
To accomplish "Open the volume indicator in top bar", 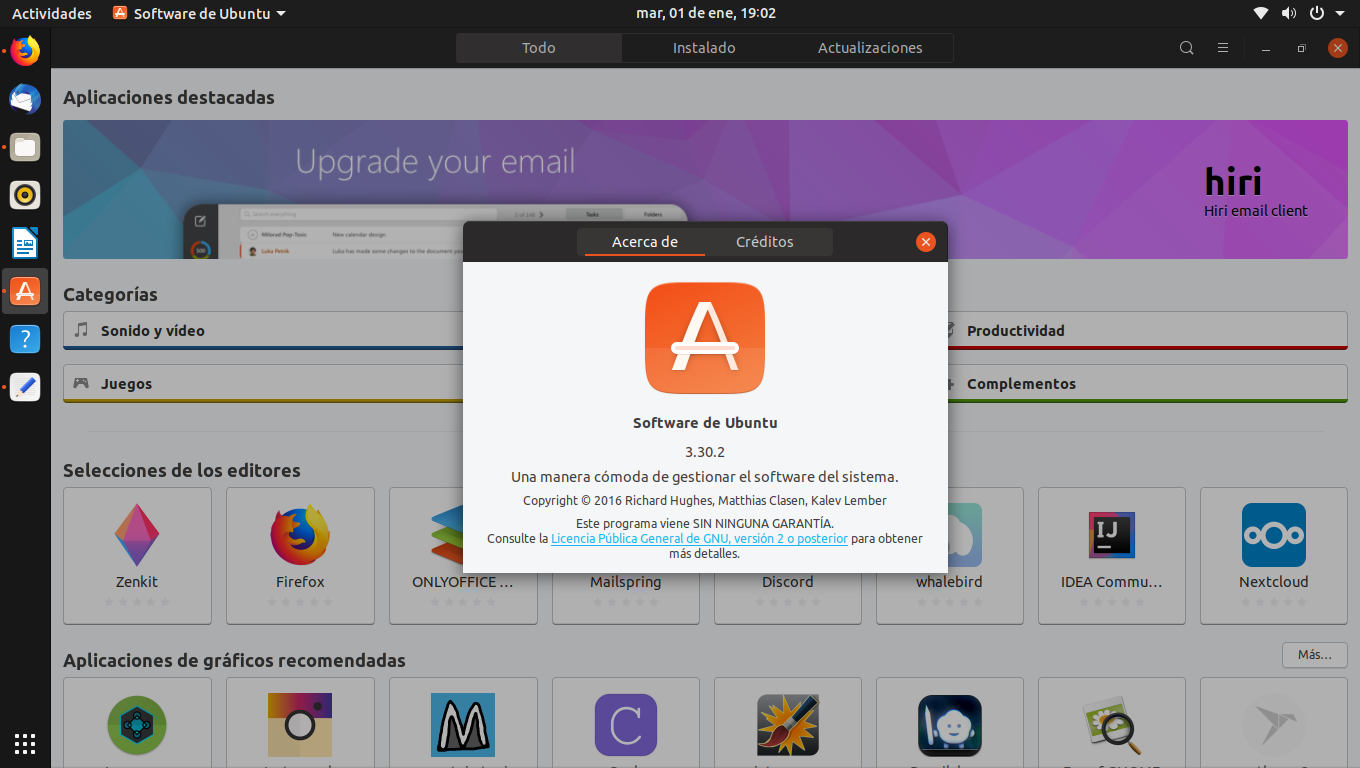I will coord(1288,13).
